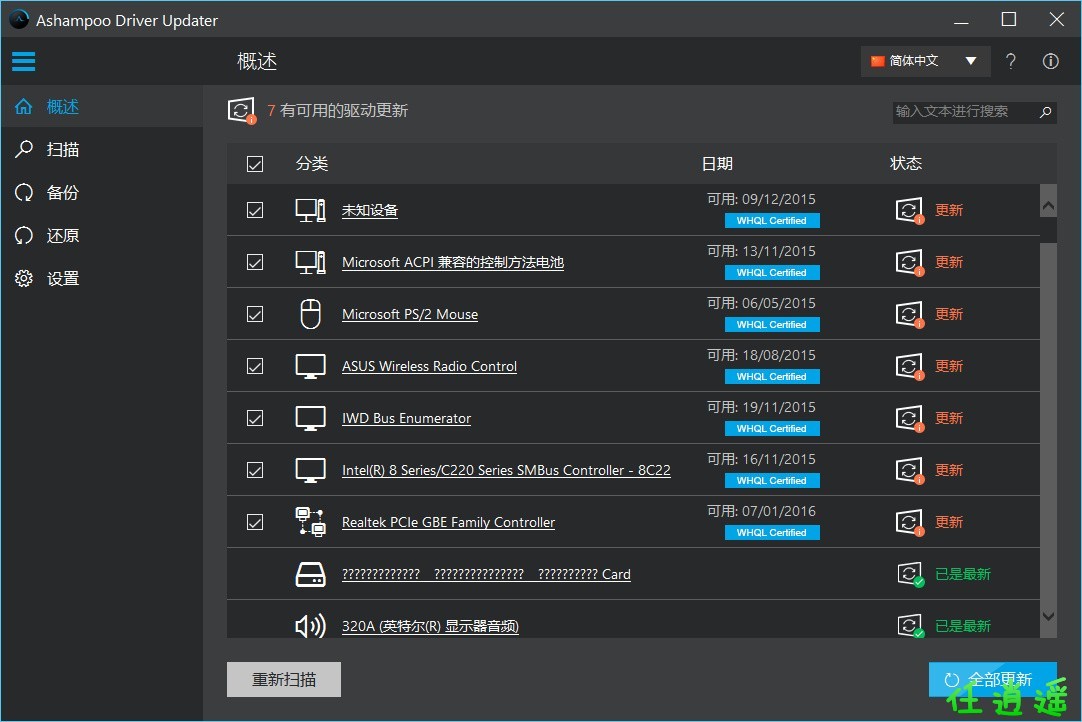1082x722 pixels.
Task: Click up-to-date status icon for 320A audio
Action: pos(910,625)
